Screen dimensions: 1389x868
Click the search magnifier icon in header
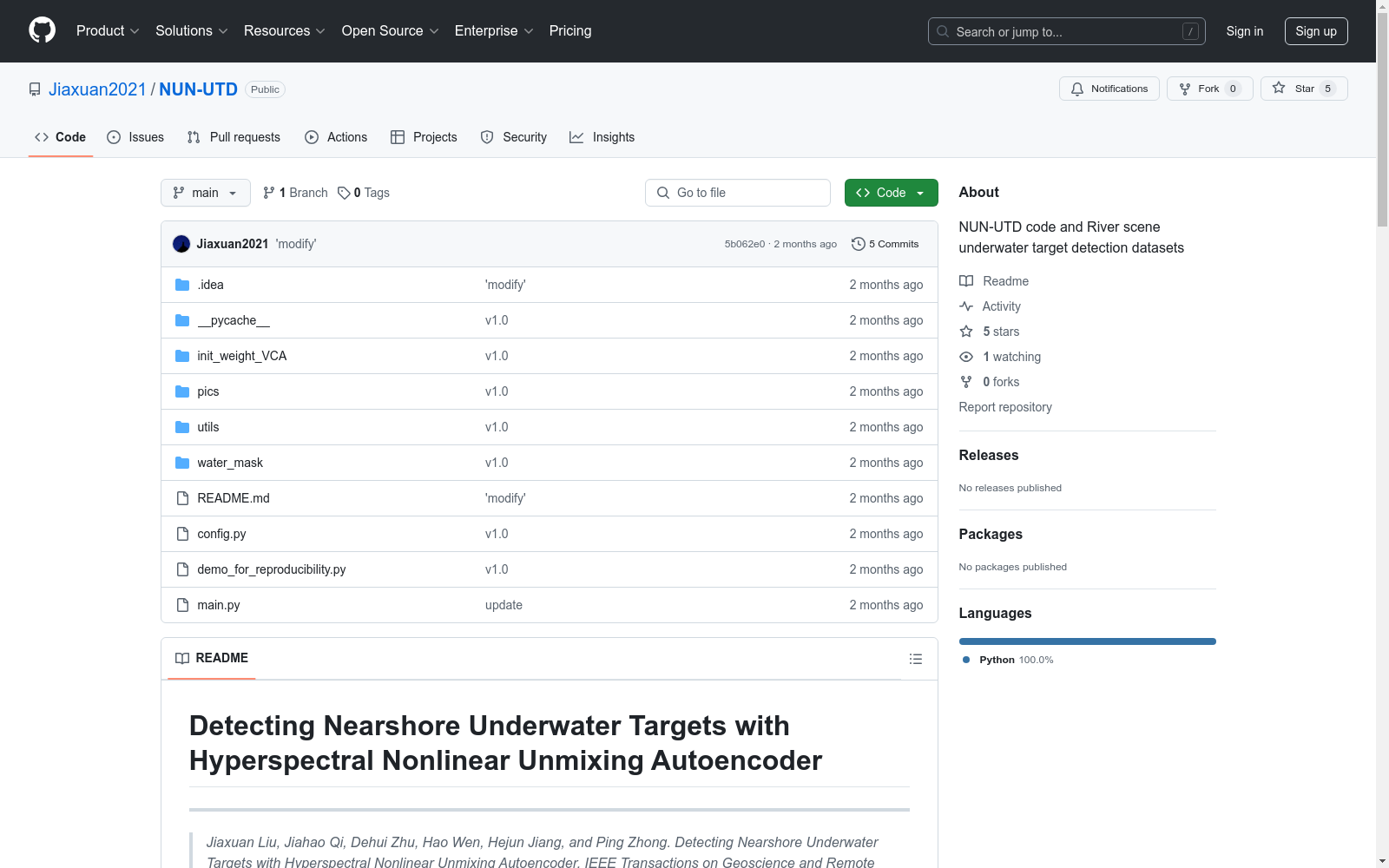tap(943, 31)
